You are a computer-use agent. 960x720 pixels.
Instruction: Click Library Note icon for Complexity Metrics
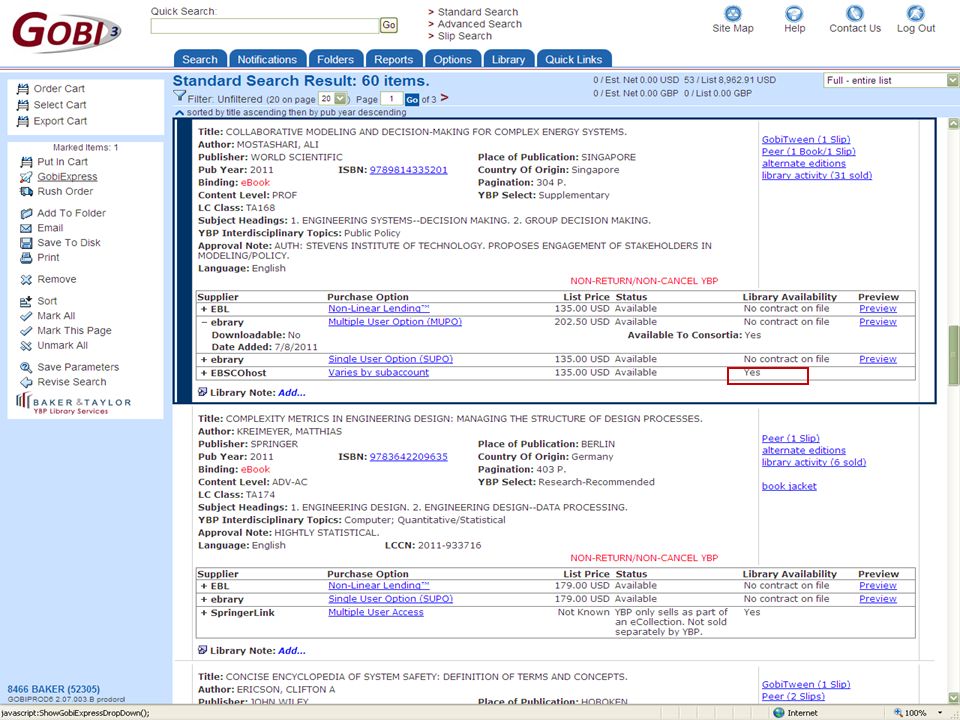pyautogui.click(x=203, y=650)
